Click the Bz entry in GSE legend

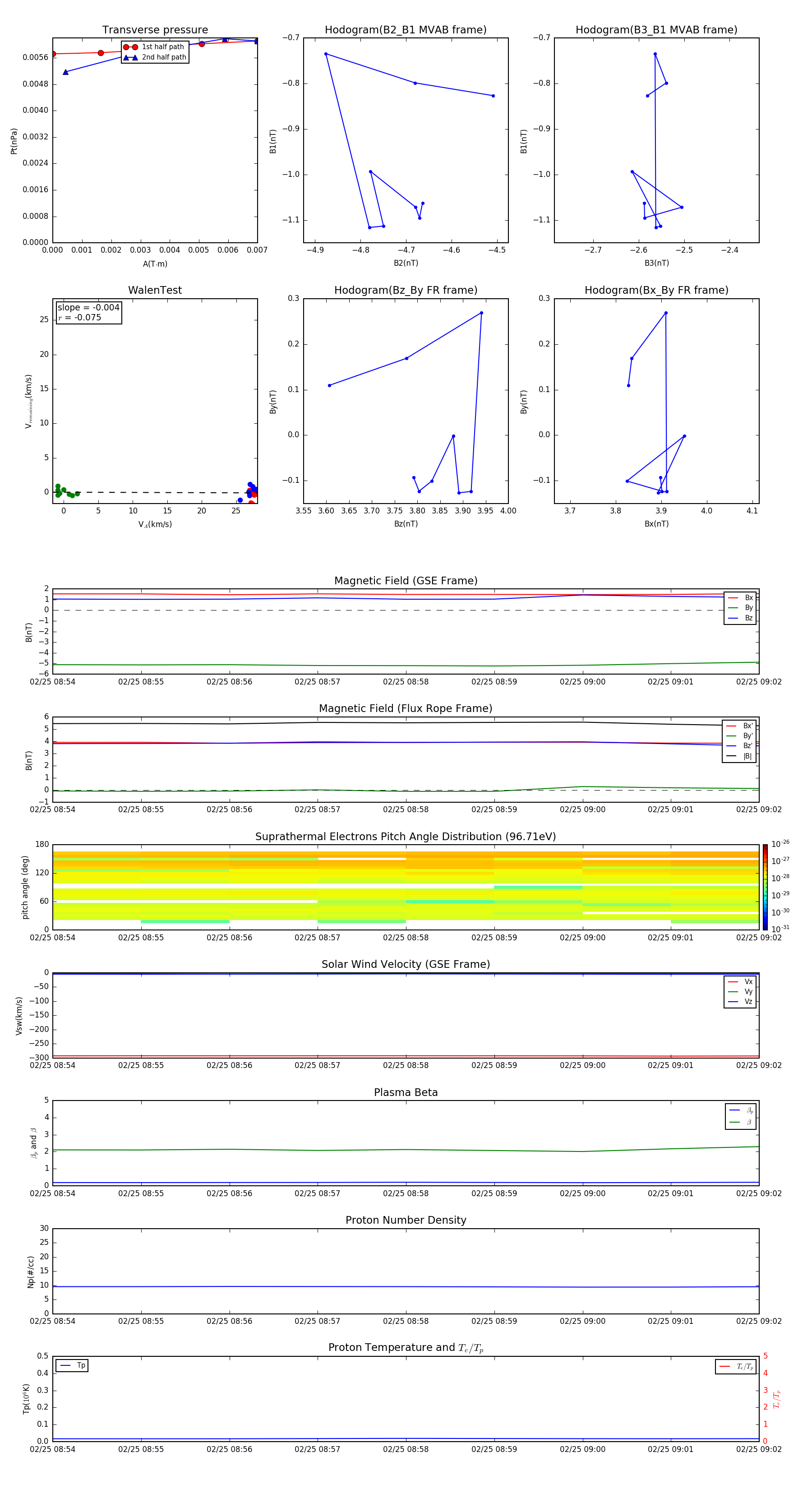point(740,618)
